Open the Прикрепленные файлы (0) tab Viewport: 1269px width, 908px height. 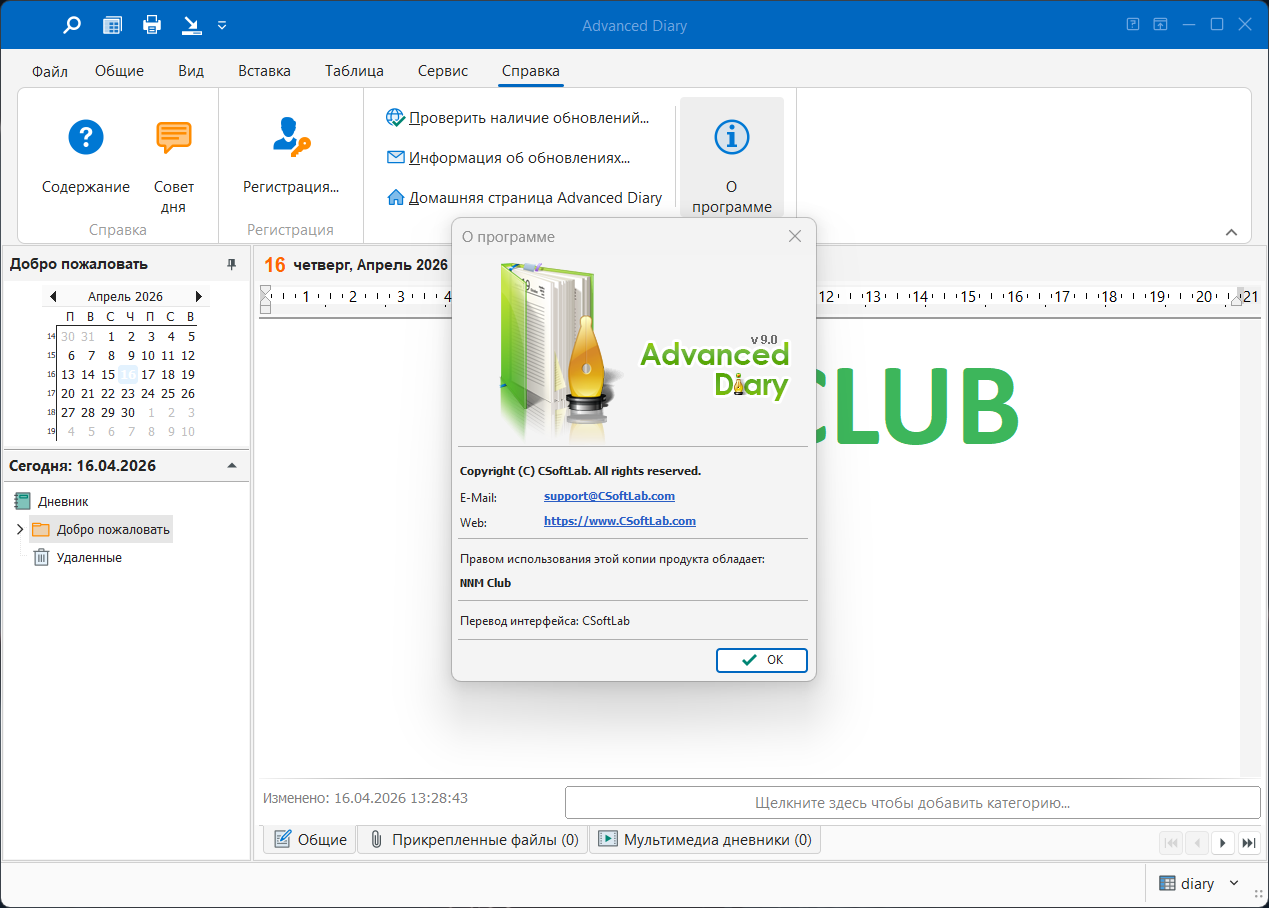tap(474, 840)
